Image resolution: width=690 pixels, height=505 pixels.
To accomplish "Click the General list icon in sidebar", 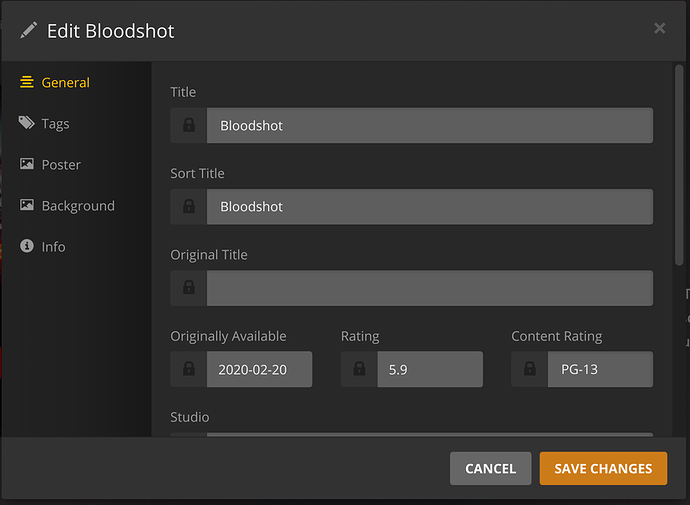I will pyautogui.click(x=27, y=82).
